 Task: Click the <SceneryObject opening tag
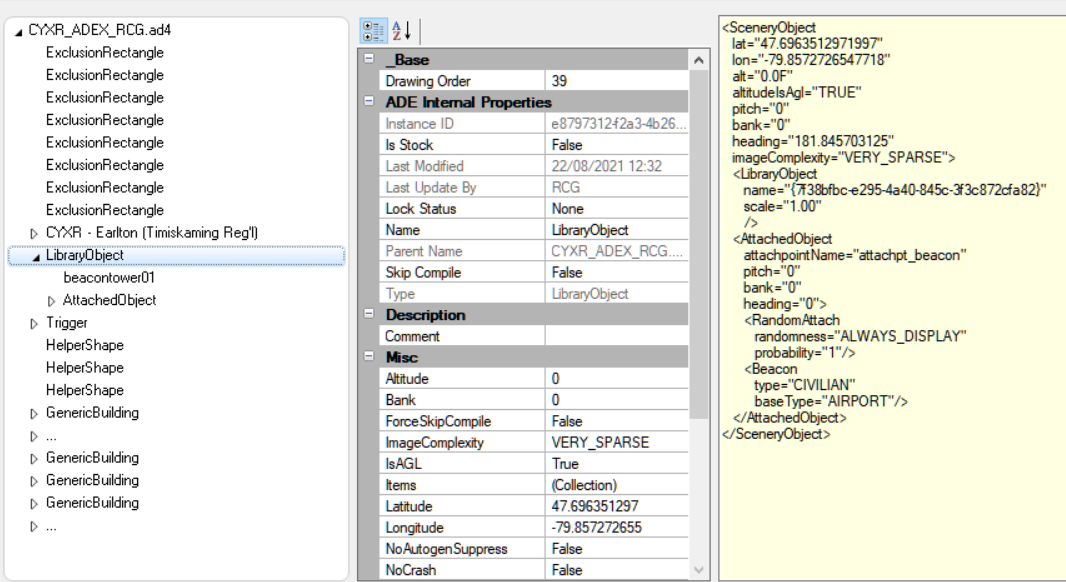(769, 27)
